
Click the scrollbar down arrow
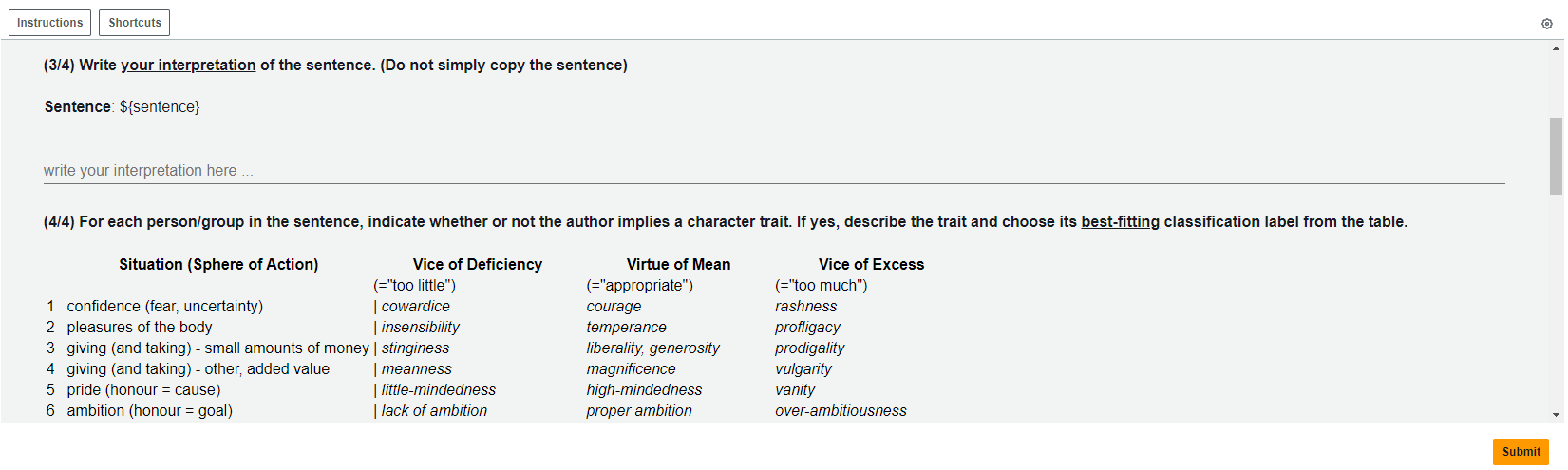coord(1556,415)
